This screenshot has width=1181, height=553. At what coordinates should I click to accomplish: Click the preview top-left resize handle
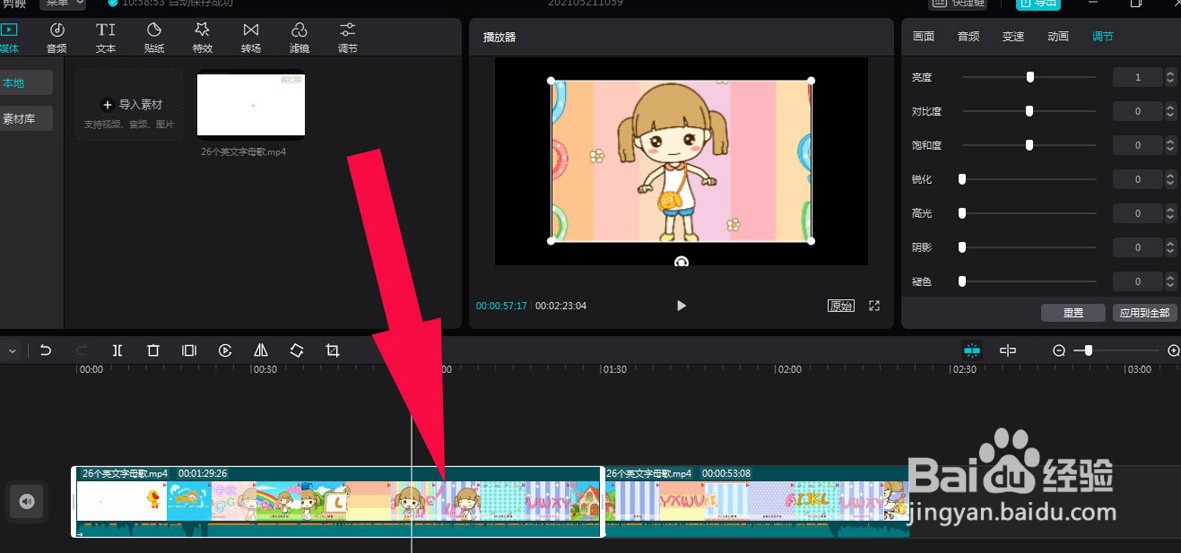pos(551,81)
